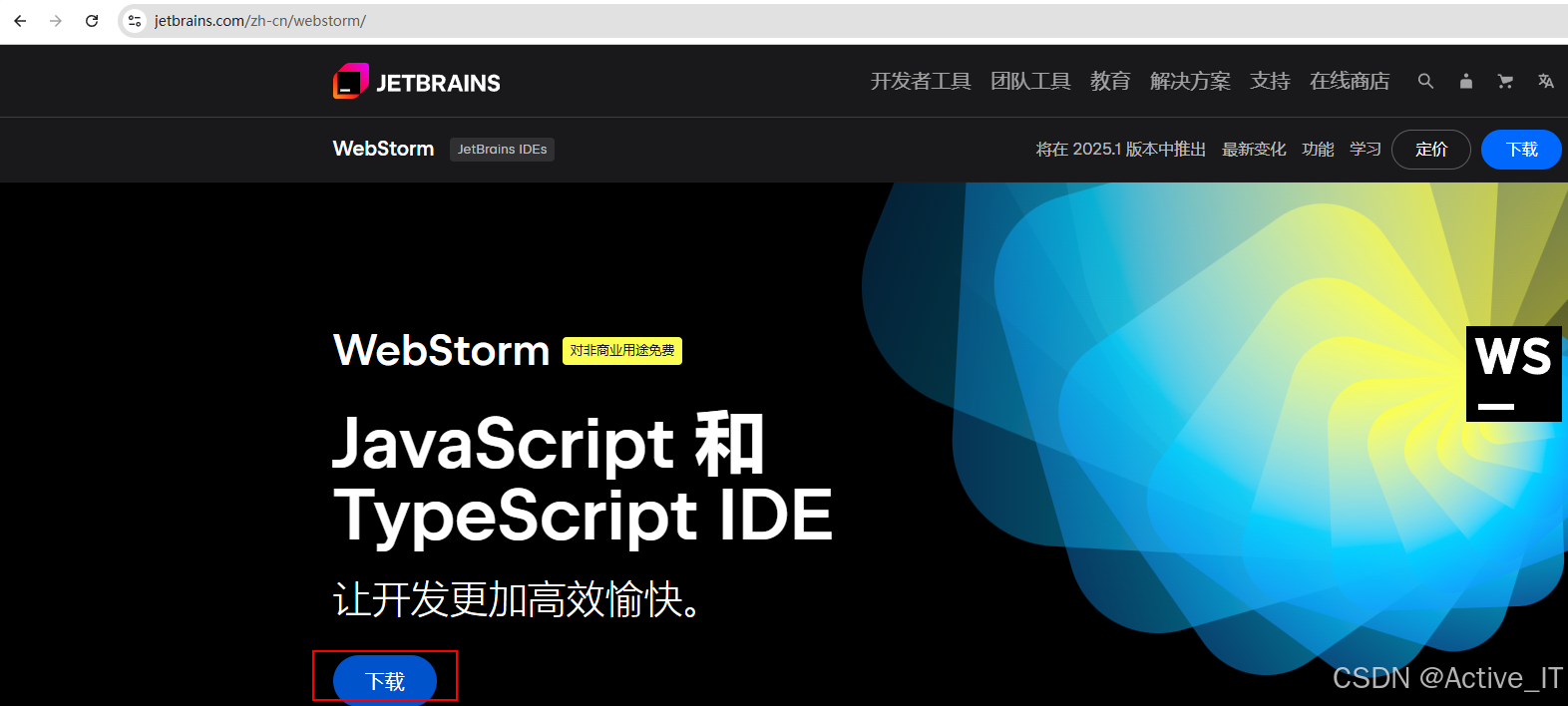
Task: Open site information icon in address bar
Action: click(x=135, y=20)
